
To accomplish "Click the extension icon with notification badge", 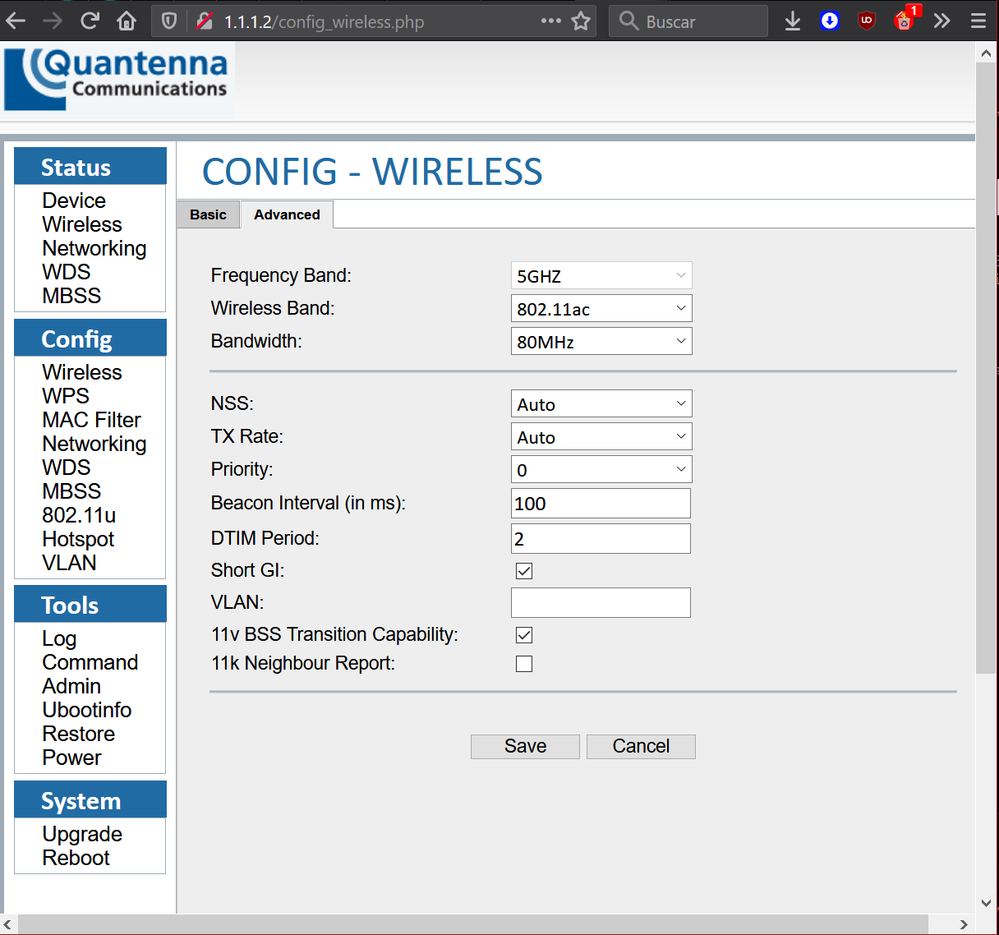I will point(902,20).
